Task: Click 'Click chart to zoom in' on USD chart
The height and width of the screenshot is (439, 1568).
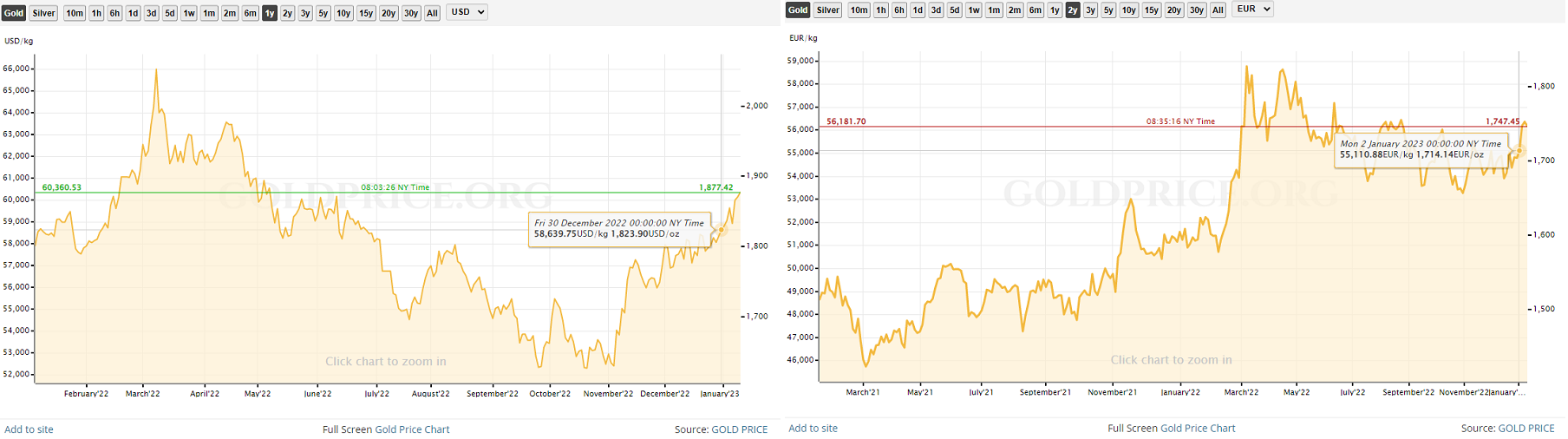Action: 386,362
